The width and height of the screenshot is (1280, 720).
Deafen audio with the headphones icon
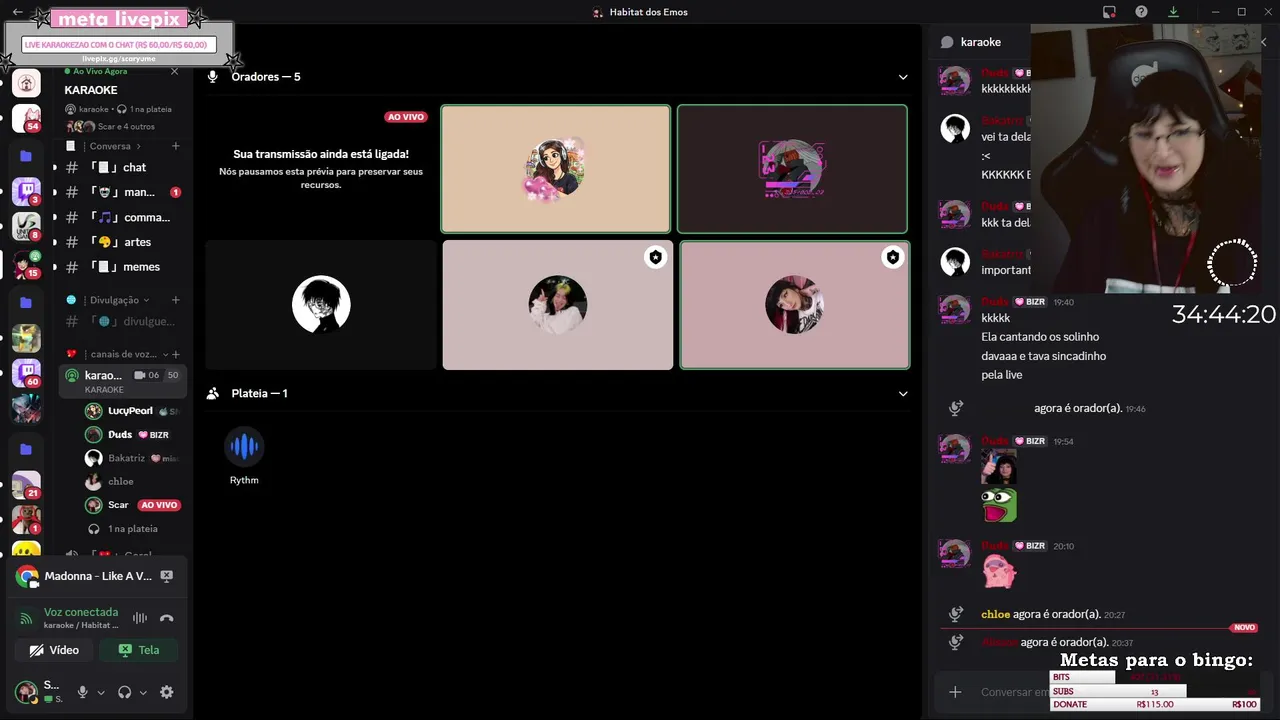click(125, 692)
